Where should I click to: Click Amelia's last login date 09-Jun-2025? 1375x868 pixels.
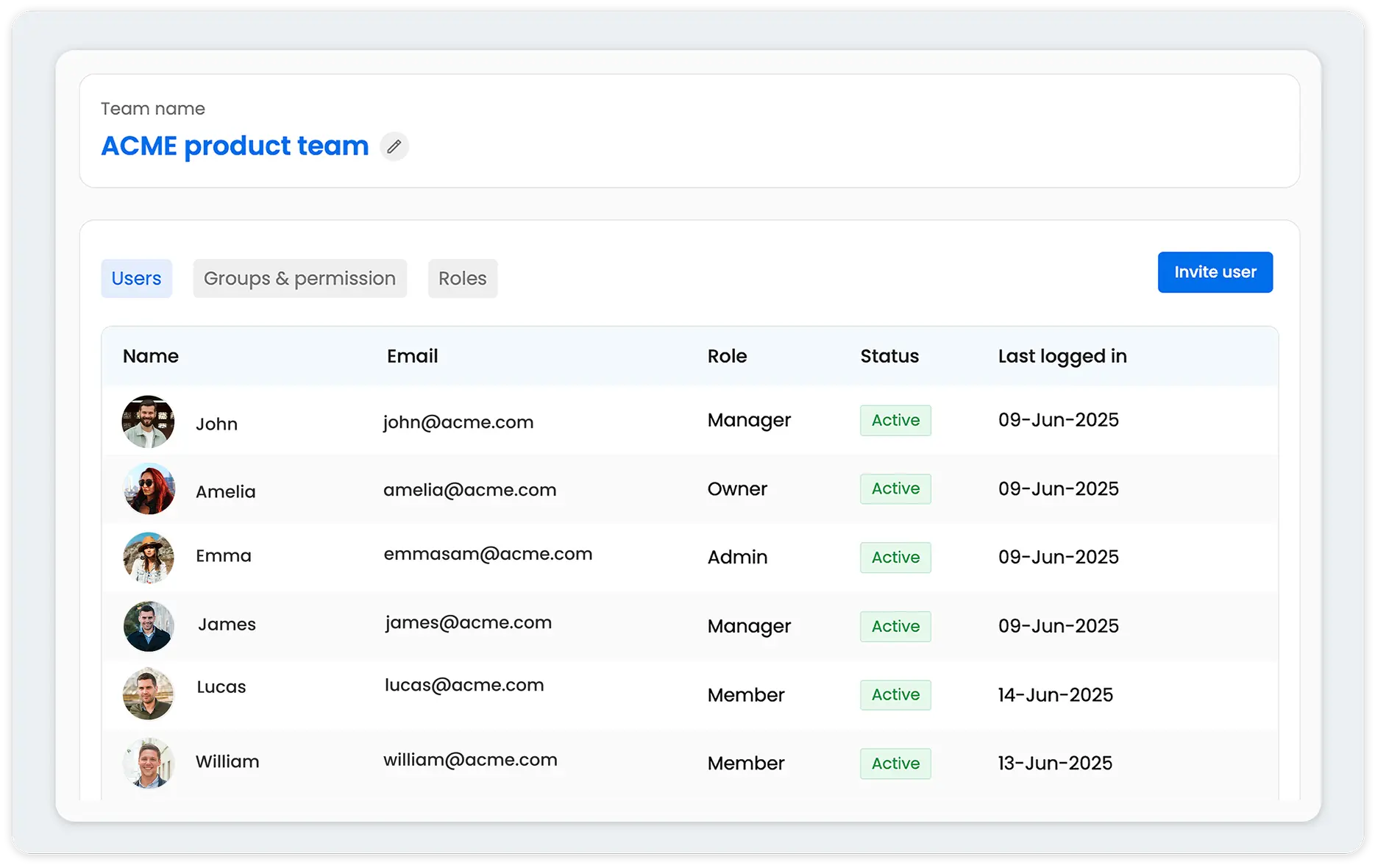pos(1059,488)
